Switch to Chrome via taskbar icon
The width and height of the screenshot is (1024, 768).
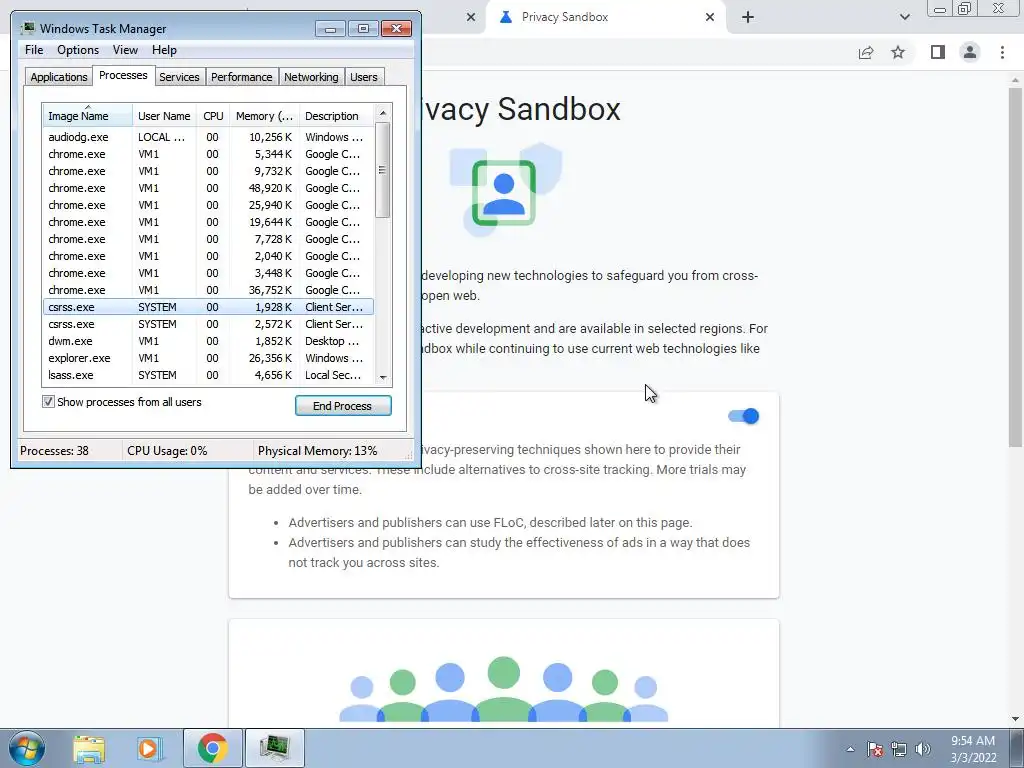(x=212, y=748)
